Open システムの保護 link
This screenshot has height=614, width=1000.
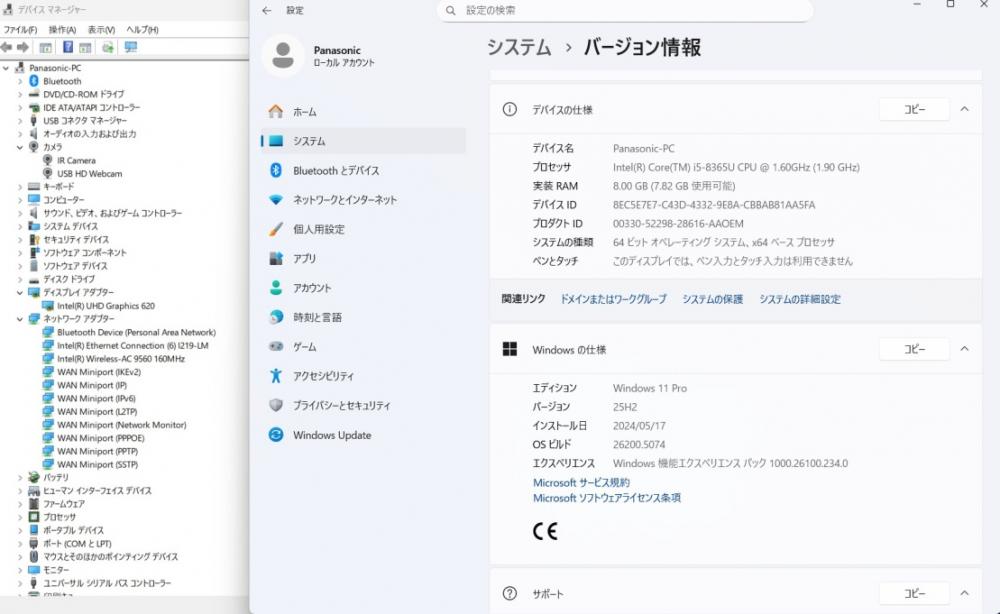coord(712,299)
